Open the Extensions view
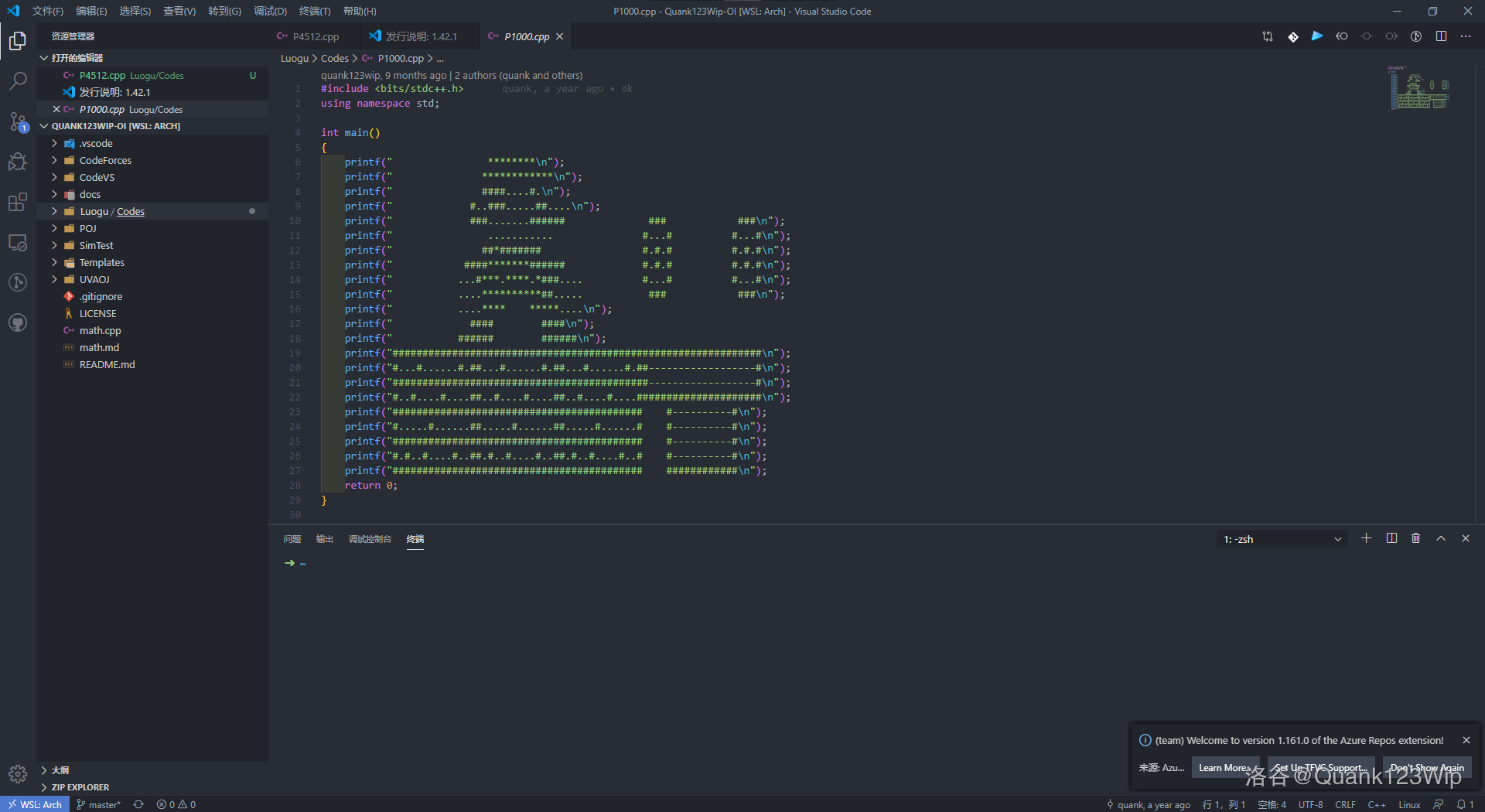This screenshot has height=812, width=1485. (18, 202)
